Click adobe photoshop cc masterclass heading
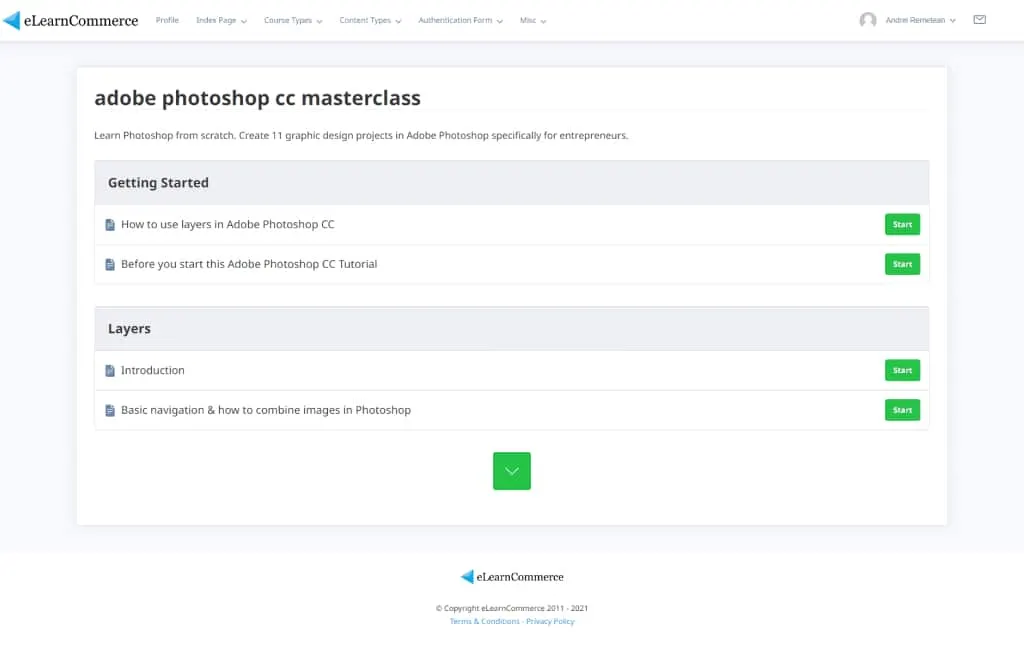The height and width of the screenshot is (654, 1024). [x=257, y=98]
